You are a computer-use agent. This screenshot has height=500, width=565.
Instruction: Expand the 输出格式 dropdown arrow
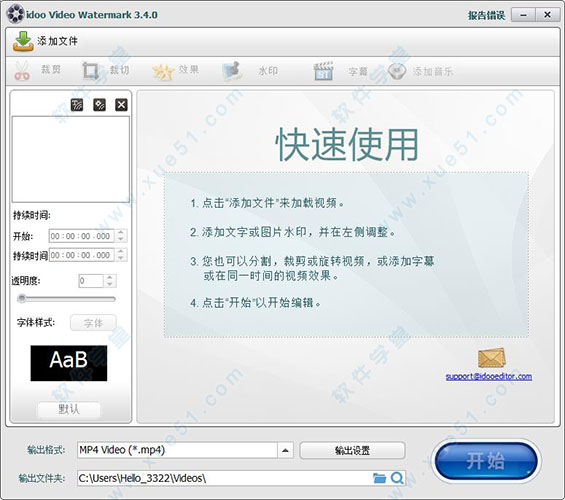point(285,450)
